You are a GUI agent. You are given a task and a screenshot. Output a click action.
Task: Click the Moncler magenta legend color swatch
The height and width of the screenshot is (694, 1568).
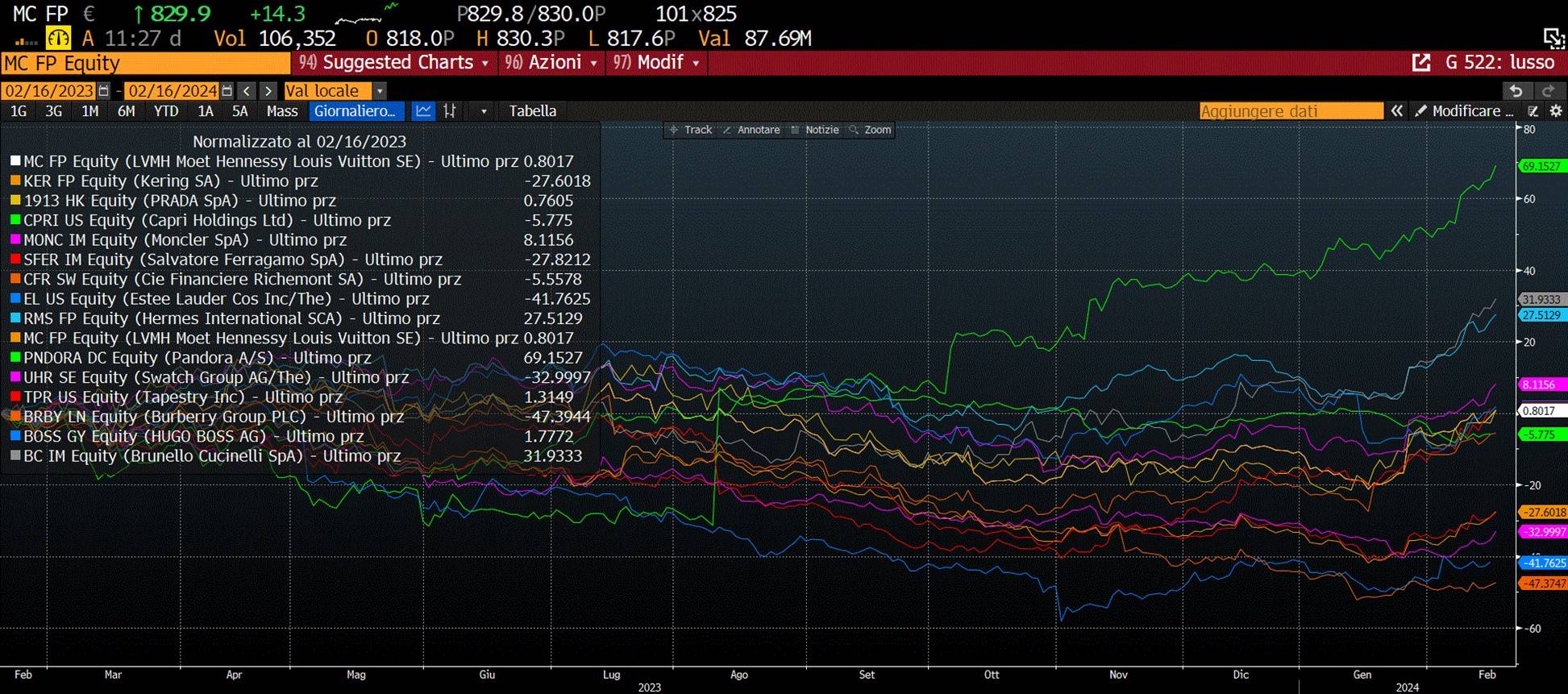coord(15,239)
